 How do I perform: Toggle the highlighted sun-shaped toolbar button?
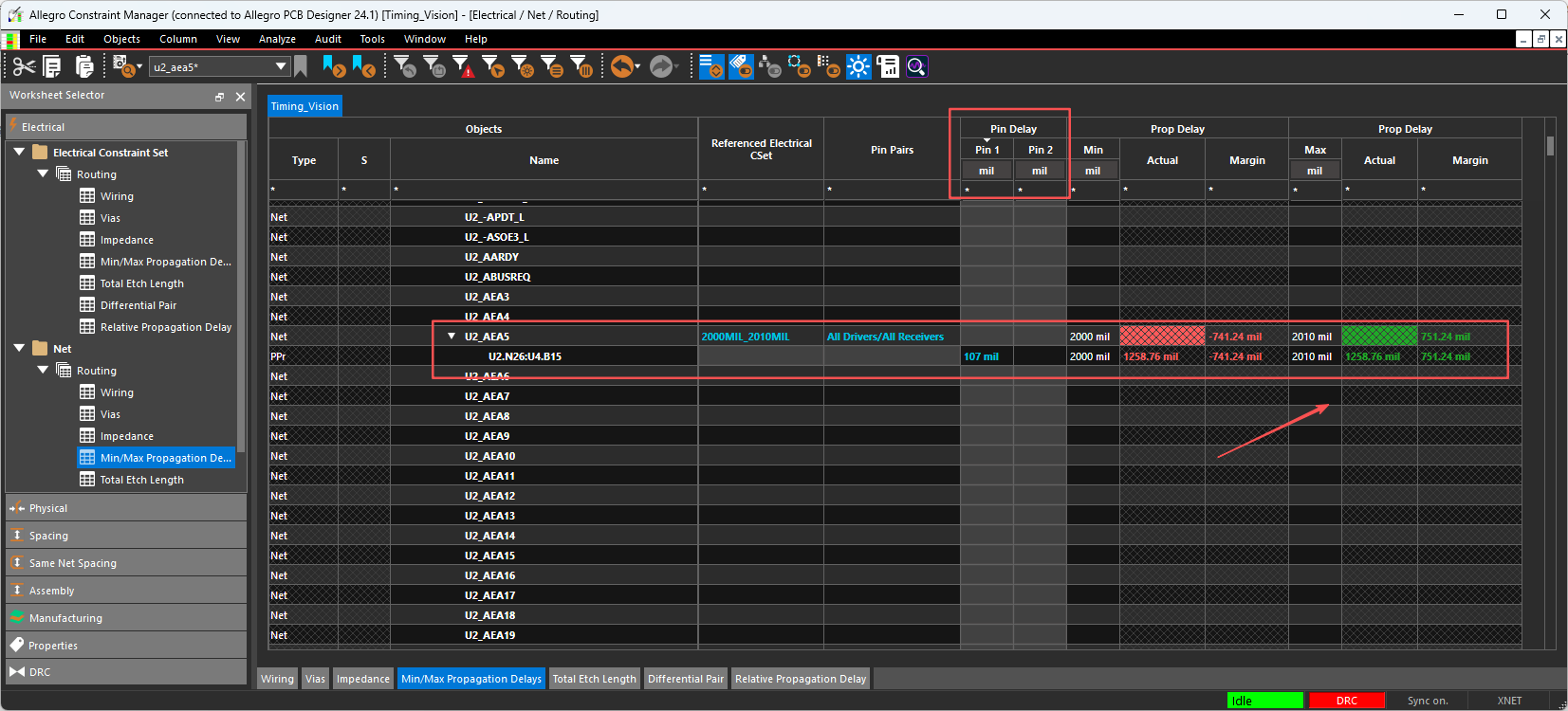(x=858, y=66)
